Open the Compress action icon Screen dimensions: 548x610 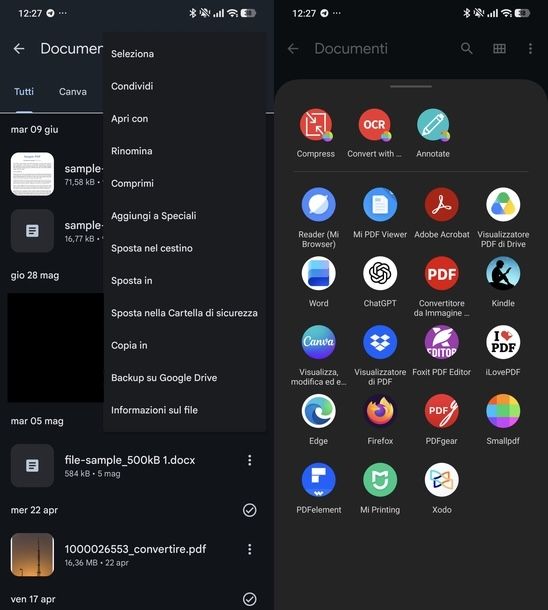[x=316, y=125]
